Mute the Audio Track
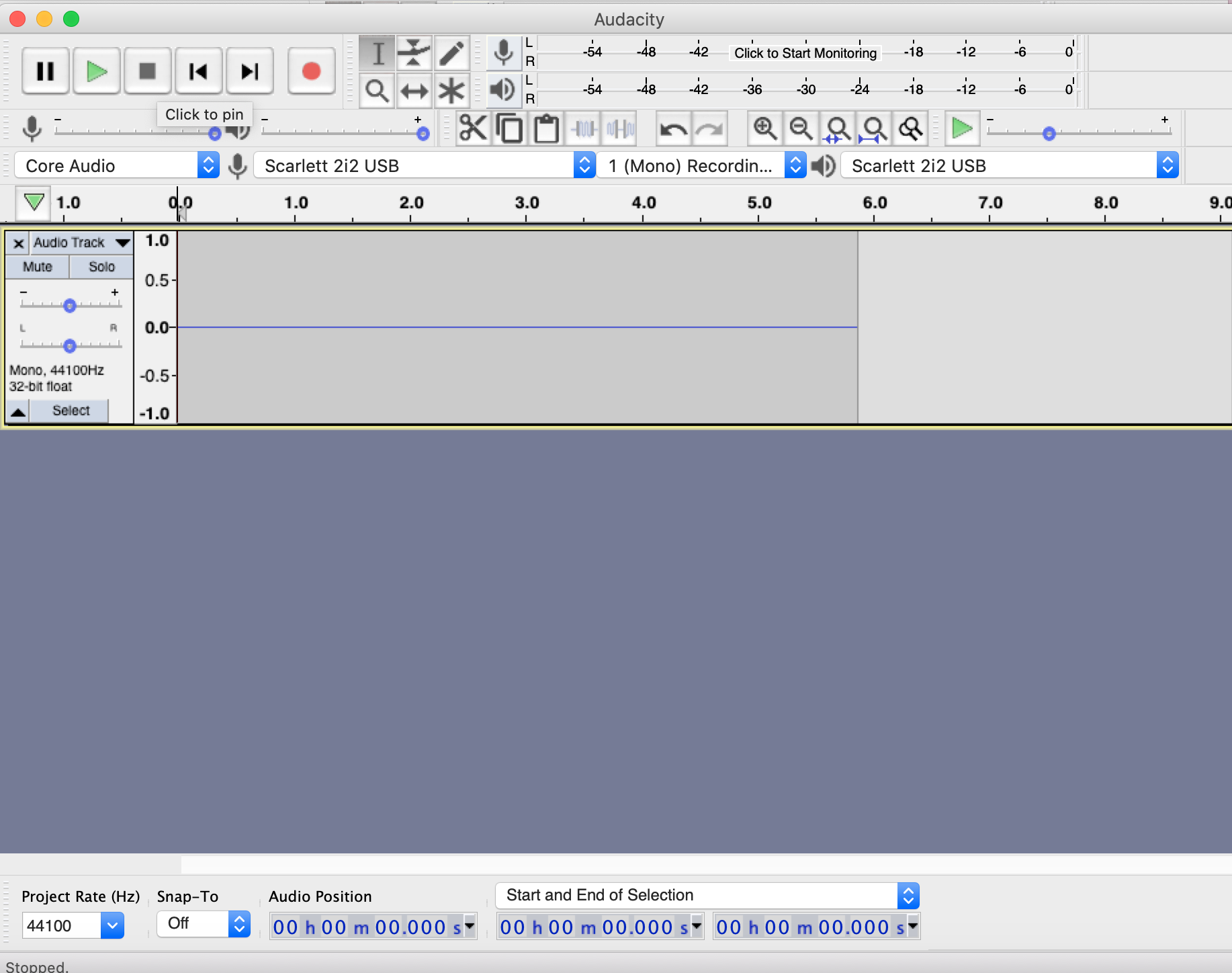The width and height of the screenshot is (1232, 973). click(38, 267)
